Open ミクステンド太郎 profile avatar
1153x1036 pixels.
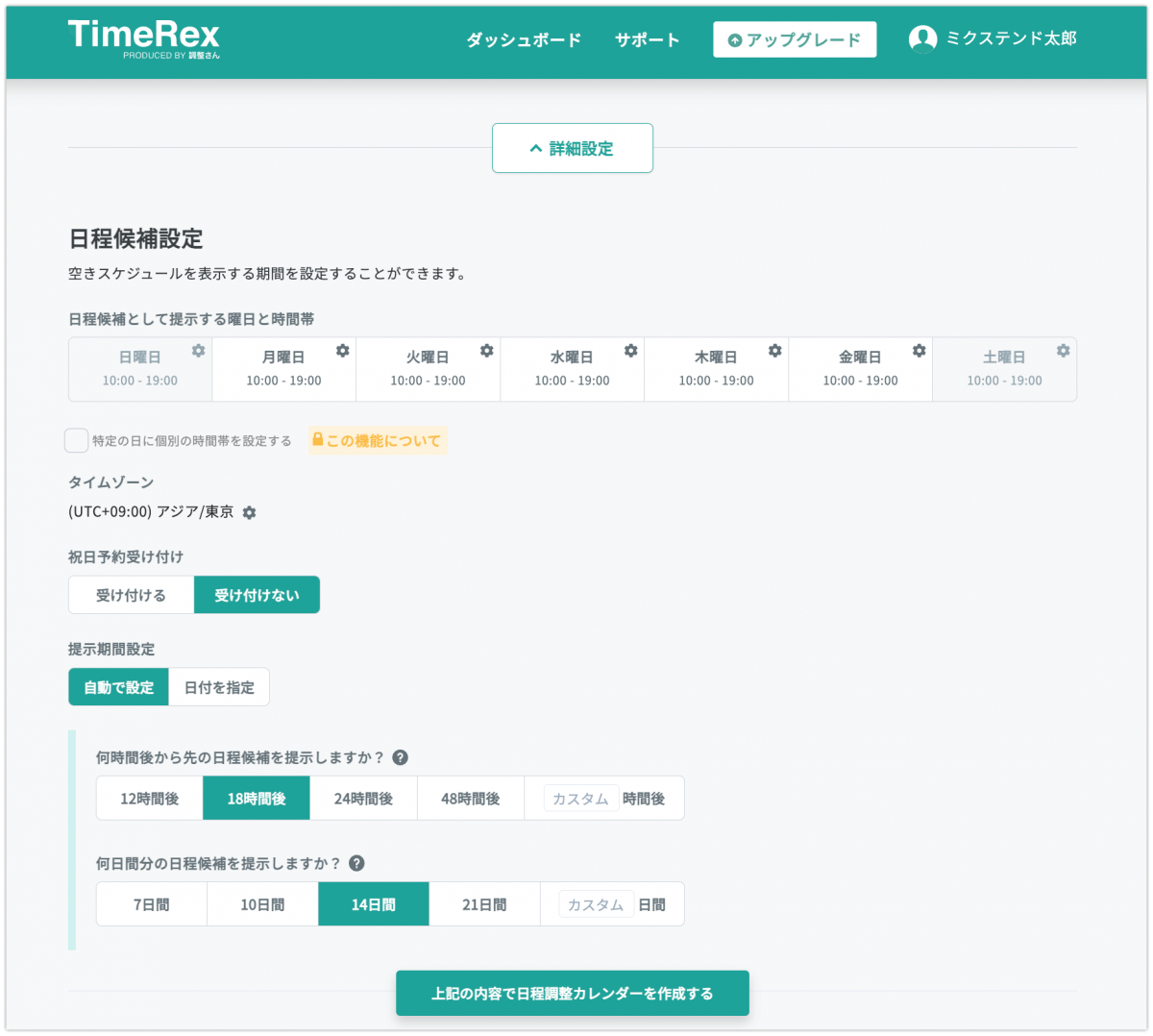(x=923, y=38)
